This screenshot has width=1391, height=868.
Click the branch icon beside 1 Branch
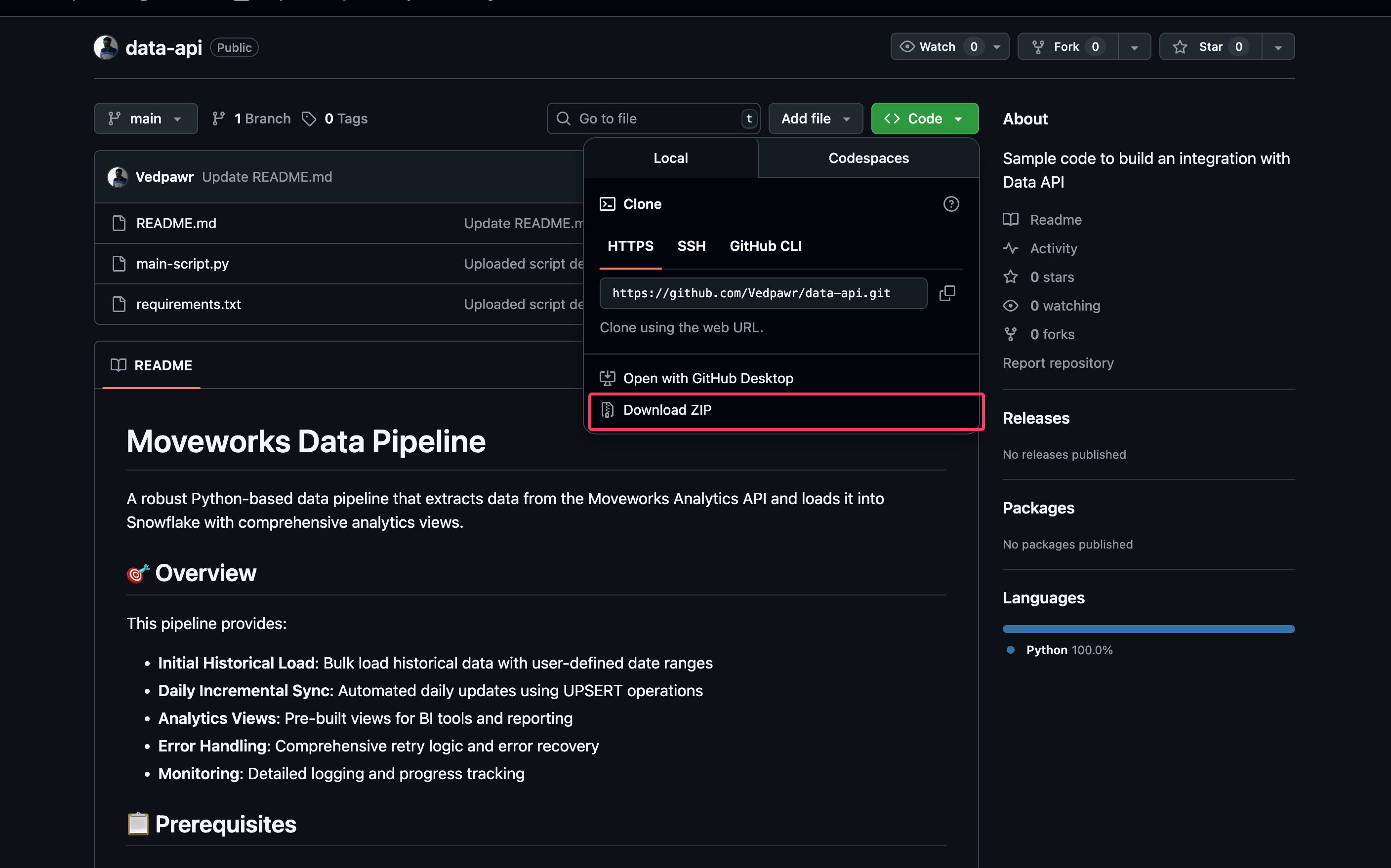218,119
